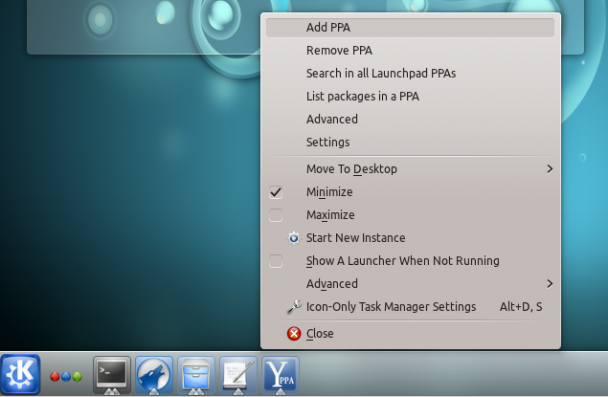Select the Y PPA Manager taskbar icon

coord(280,375)
